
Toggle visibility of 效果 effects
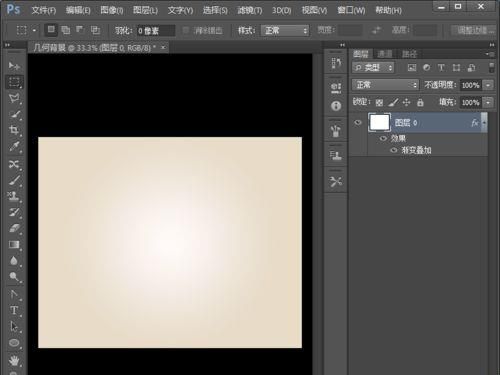(x=383, y=138)
